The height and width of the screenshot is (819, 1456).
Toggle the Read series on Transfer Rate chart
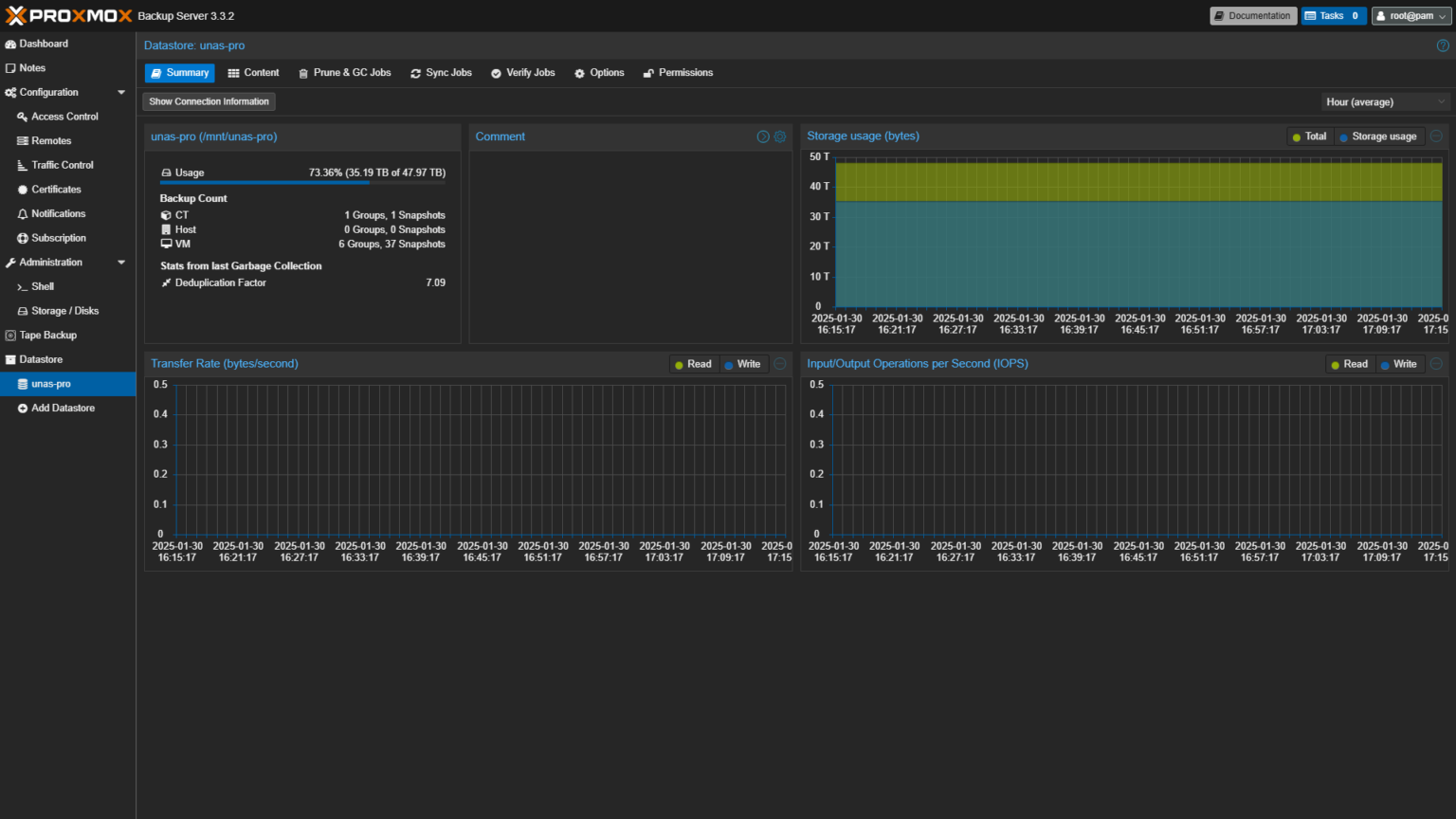pyautogui.click(x=693, y=363)
